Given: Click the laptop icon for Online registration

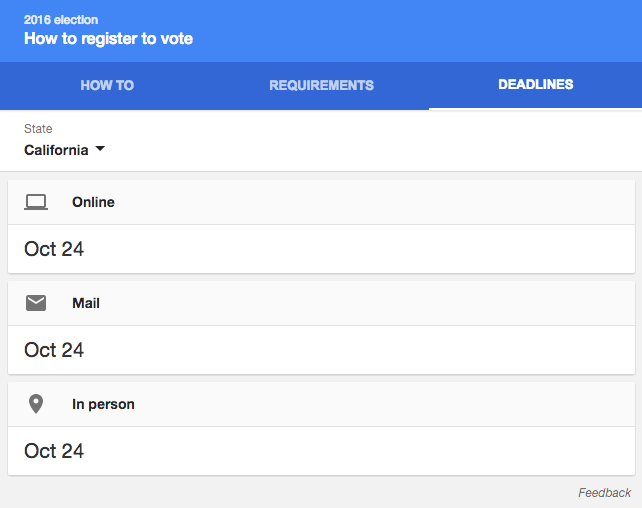Looking at the screenshot, I should point(36,202).
